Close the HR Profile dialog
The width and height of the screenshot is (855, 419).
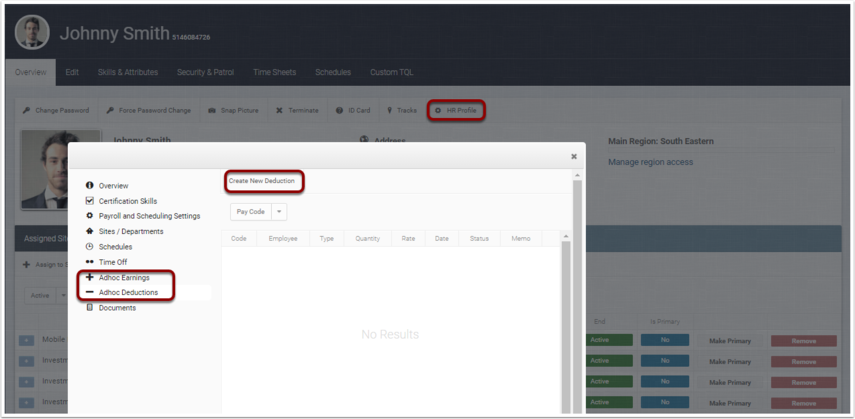(x=574, y=156)
